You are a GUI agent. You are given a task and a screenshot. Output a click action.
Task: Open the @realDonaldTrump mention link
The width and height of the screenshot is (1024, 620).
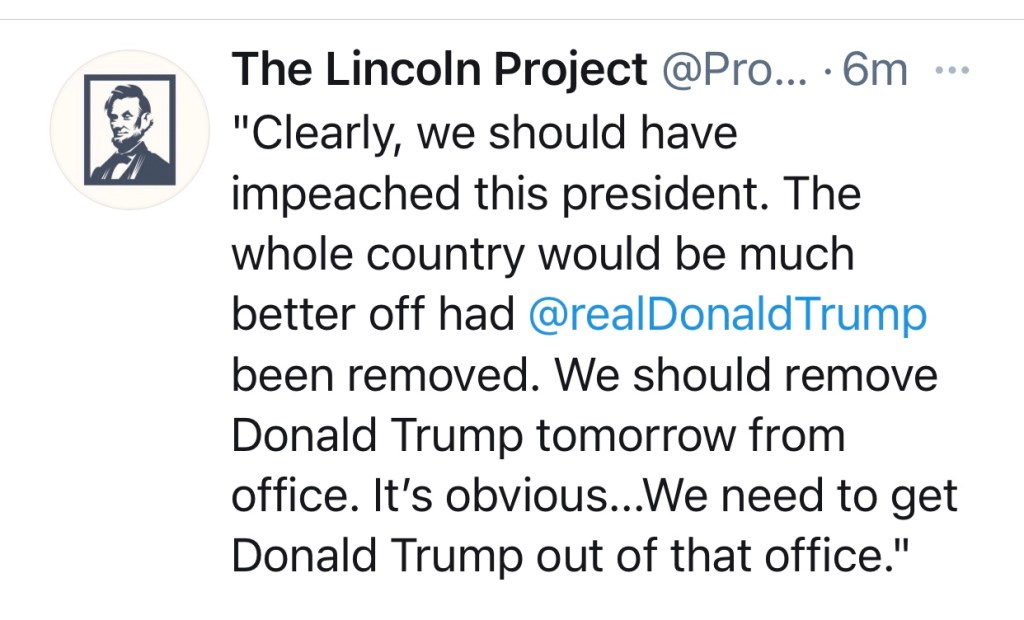[727, 315]
